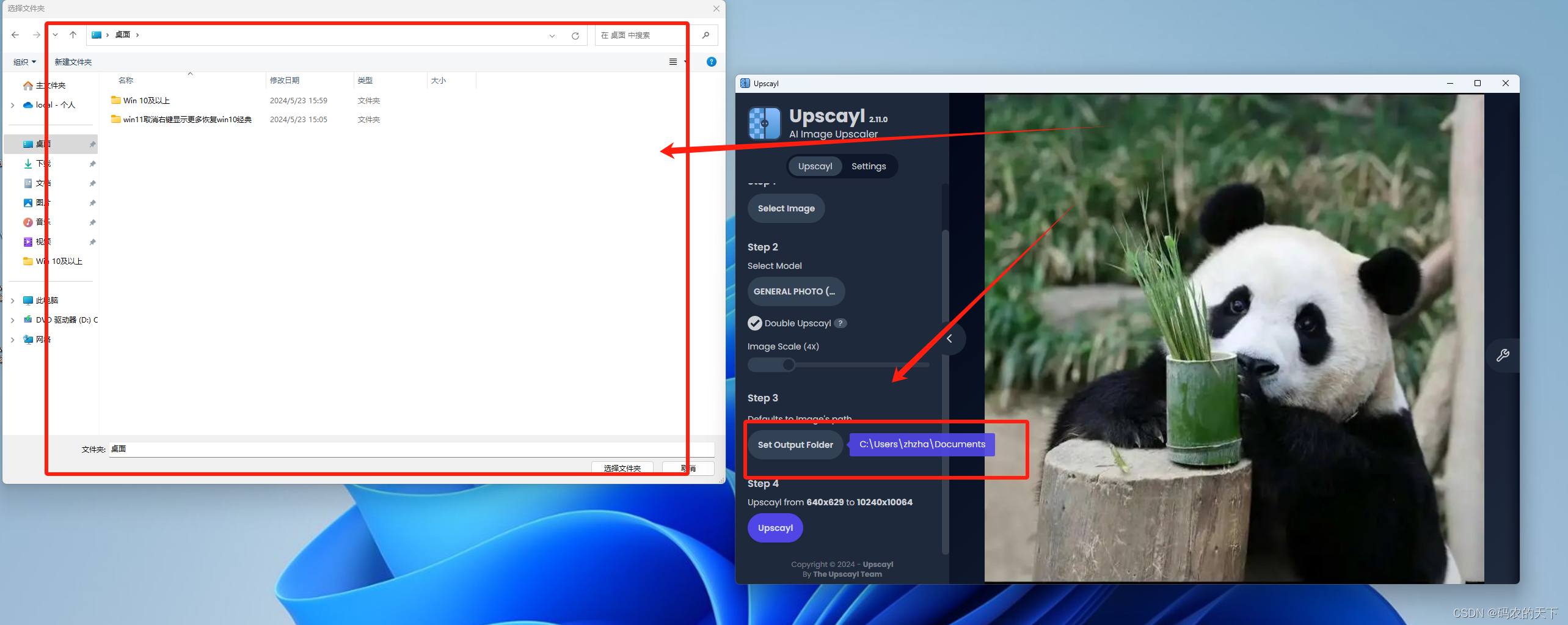Change the view layout icon
Viewport: 1568px width, 625px height.
[x=673, y=62]
